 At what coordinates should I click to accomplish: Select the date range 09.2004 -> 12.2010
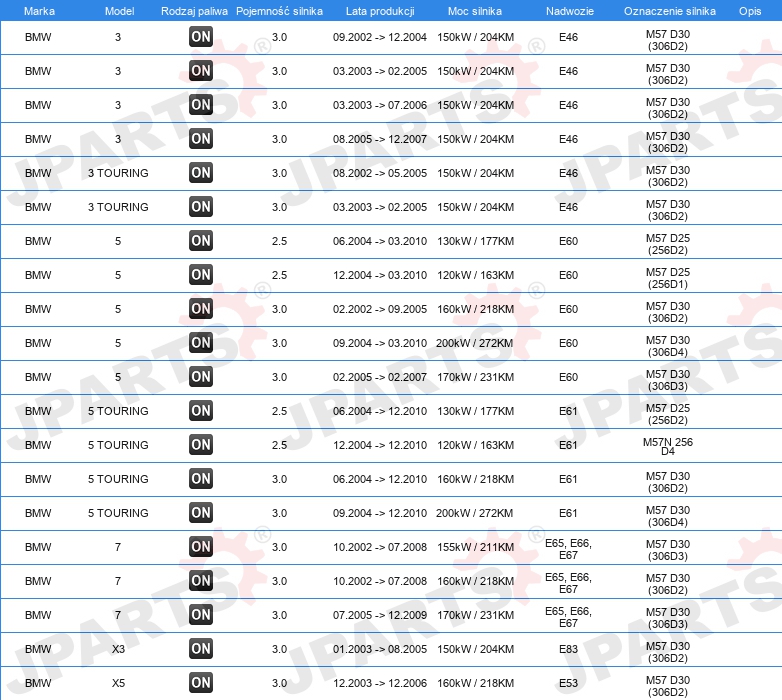[x=380, y=513]
